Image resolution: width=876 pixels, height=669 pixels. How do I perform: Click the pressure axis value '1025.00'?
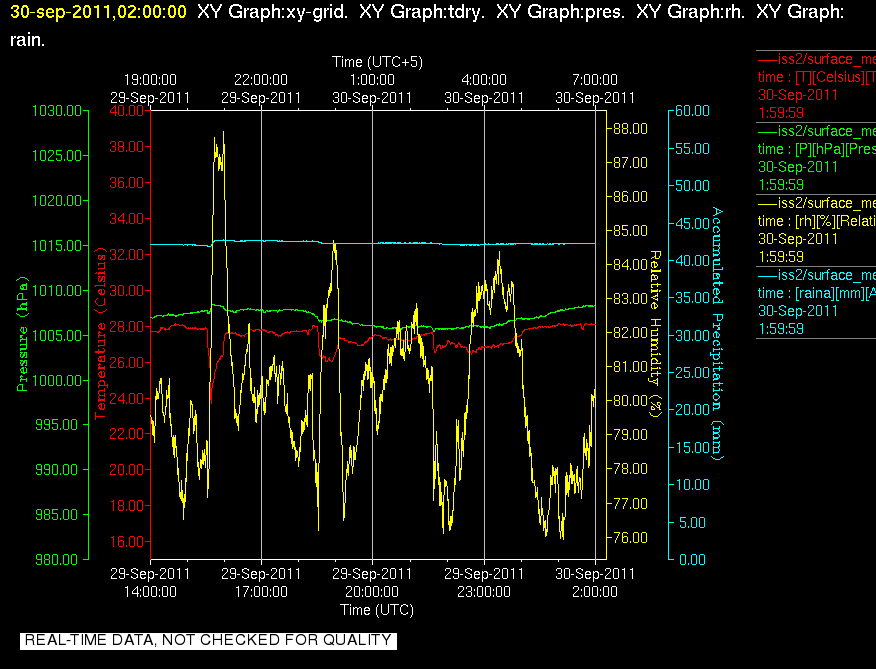coord(57,155)
